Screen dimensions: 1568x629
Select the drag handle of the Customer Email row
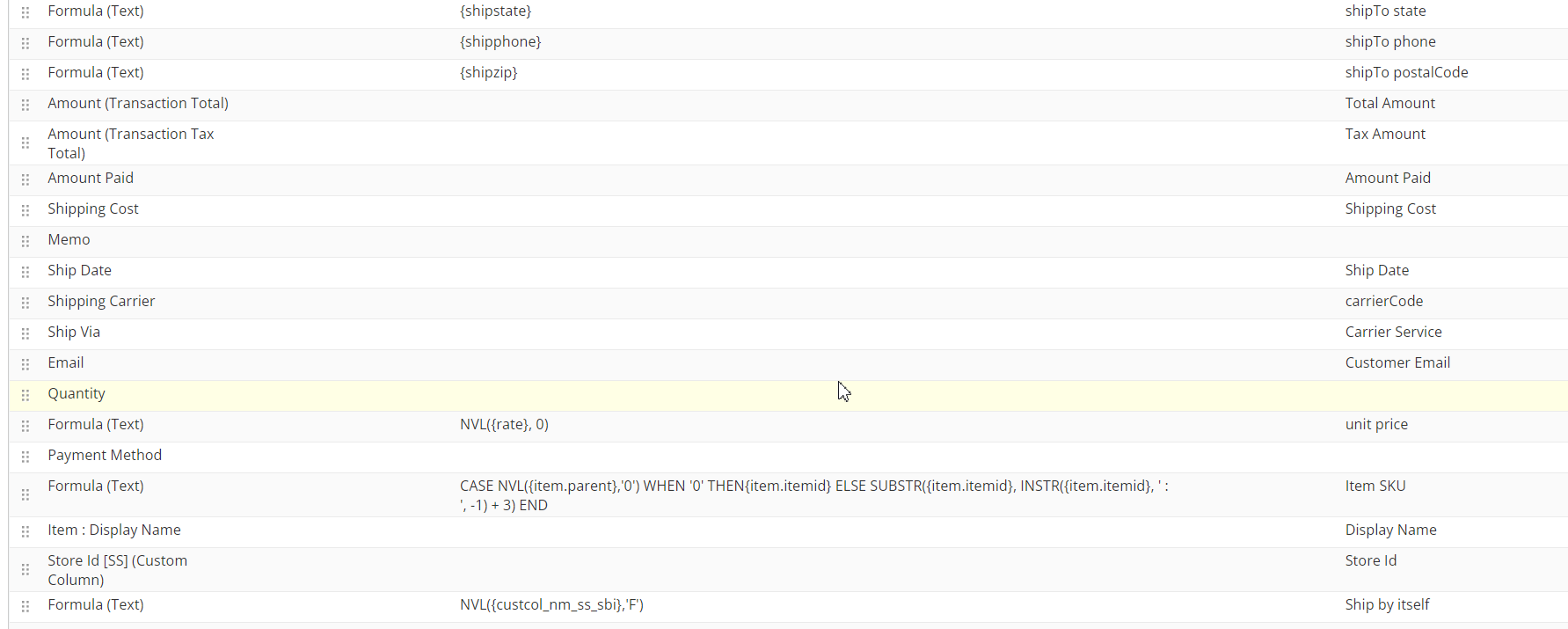point(26,364)
